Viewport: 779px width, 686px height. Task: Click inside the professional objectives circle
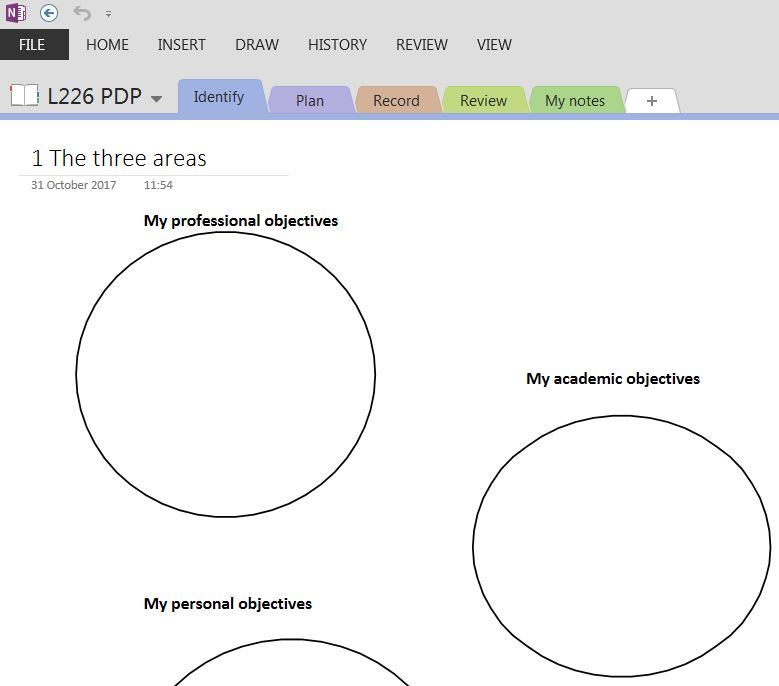[226, 375]
